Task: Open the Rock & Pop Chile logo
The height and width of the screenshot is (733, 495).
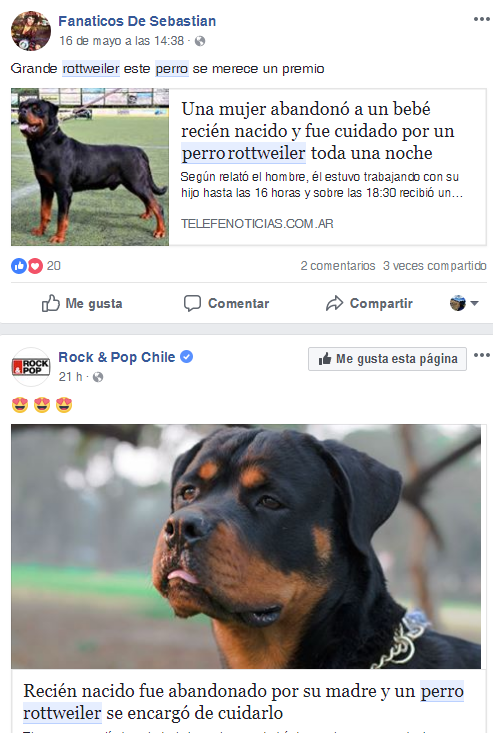Action: (x=31, y=367)
